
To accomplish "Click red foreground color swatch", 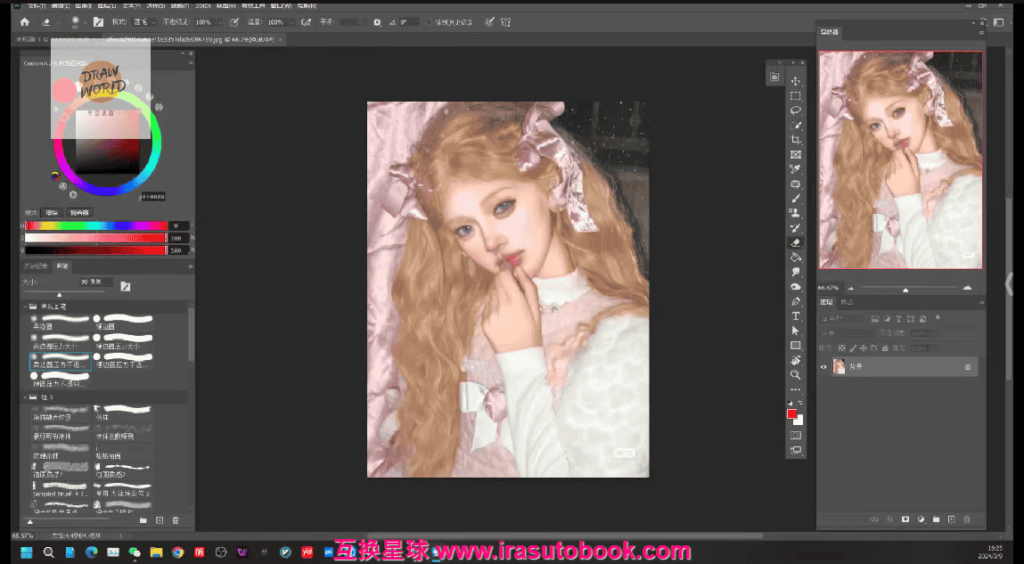I will [x=792, y=414].
